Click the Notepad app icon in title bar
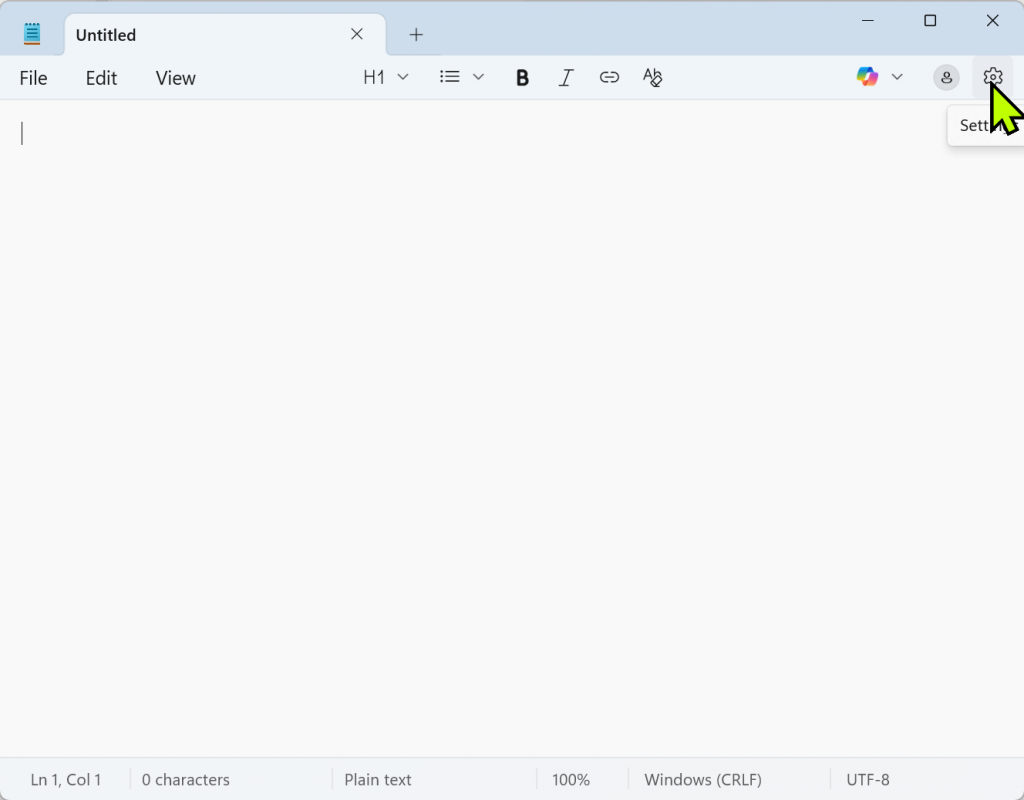Image resolution: width=1024 pixels, height=800 pixels. [33, 34]
